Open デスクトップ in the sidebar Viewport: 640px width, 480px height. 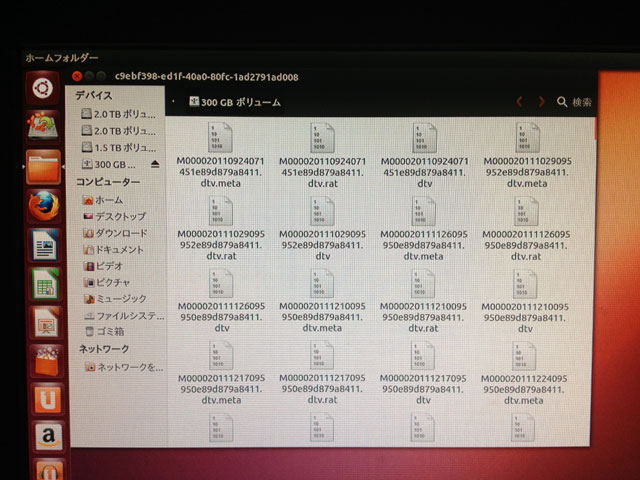point(115,216)
